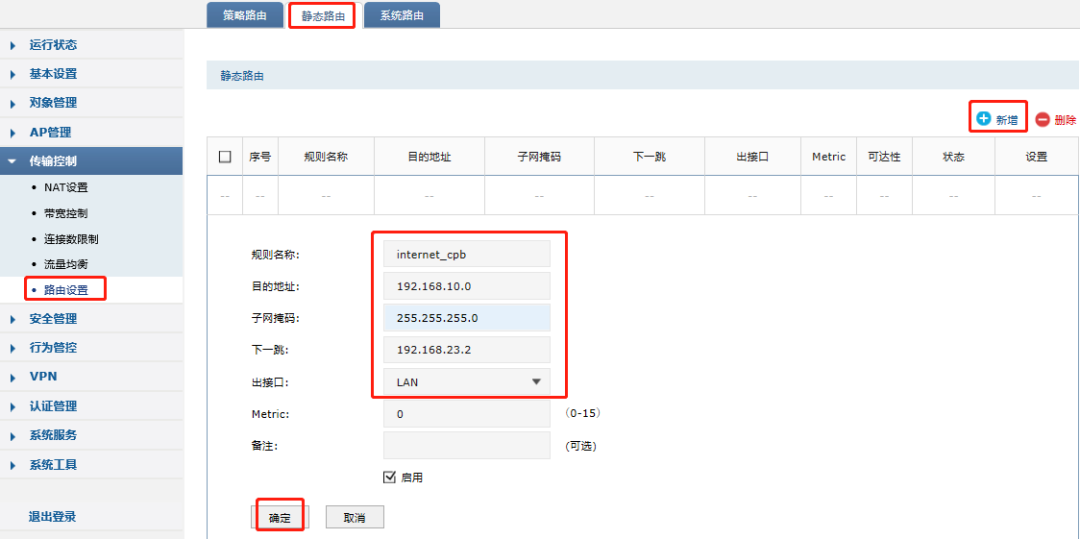This screenshot has height=539, width=1080.
Task: Open the 路由设置 submenu item
Action: tap(66, 290)
